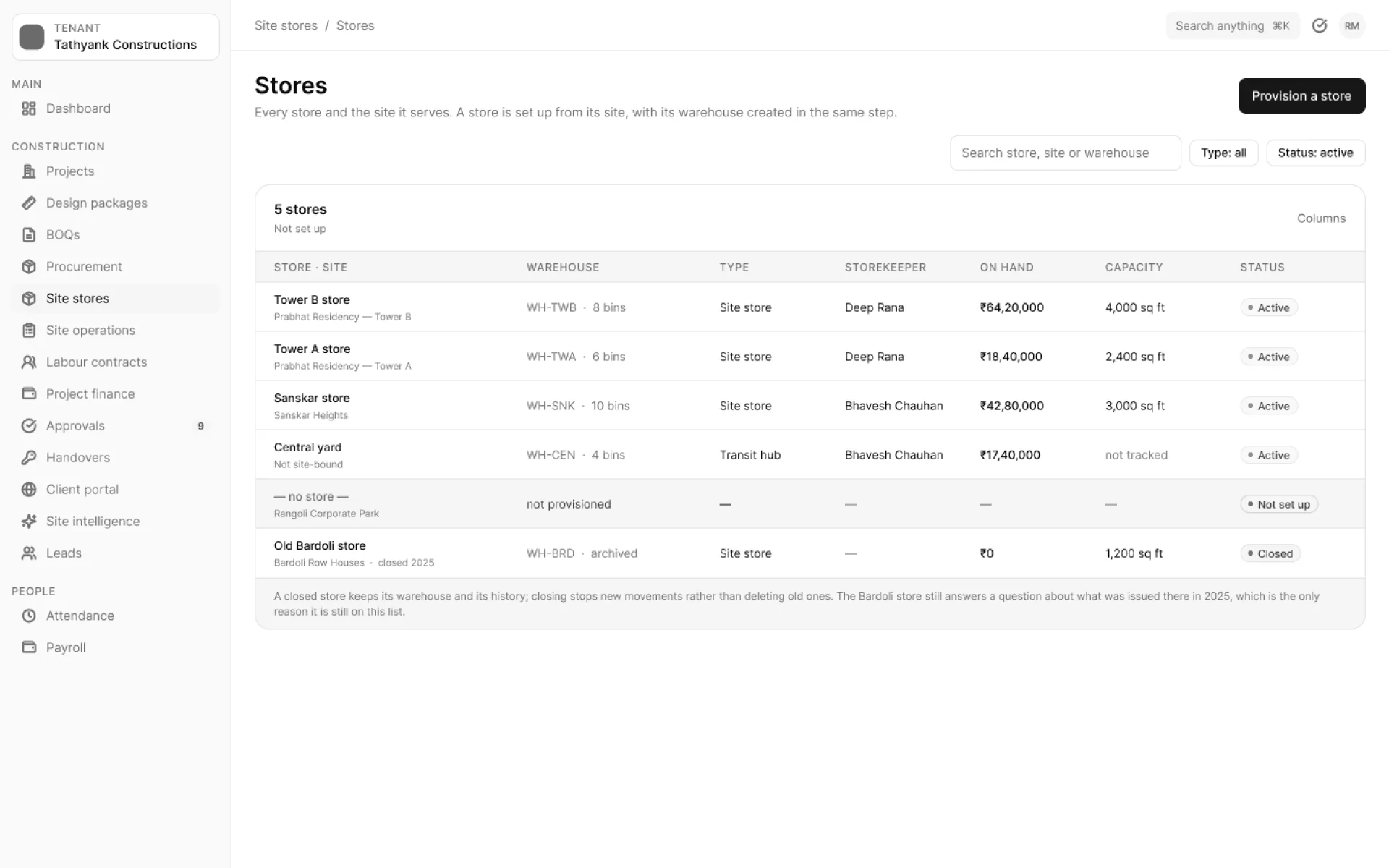Click the Site stores cube icon
Viewport: 1389px width, 868px height.
(x=29, y=299)
